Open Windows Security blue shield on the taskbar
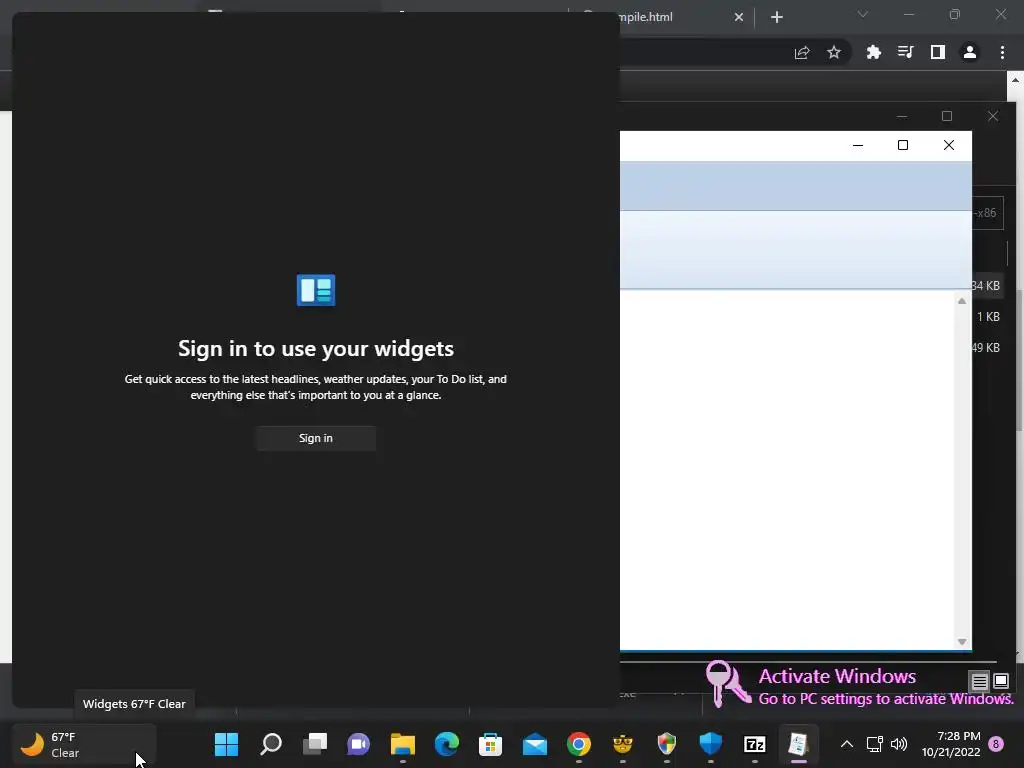 (x=711, y=744)
